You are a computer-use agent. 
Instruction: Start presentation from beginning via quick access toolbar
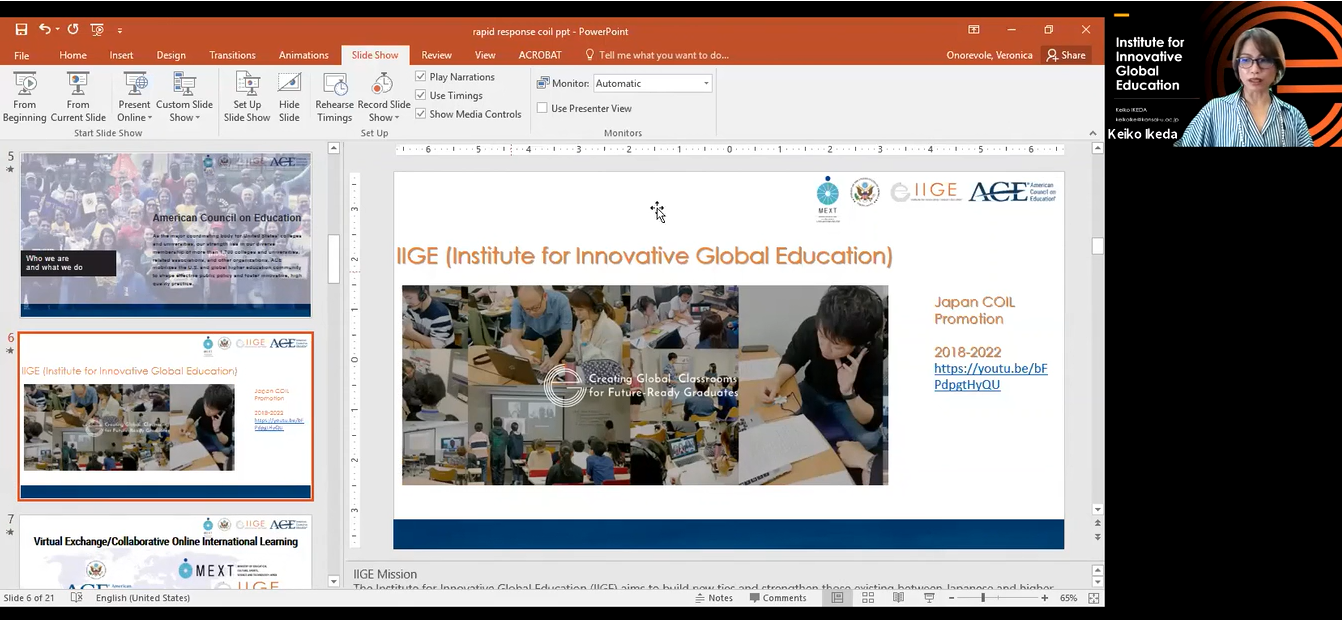click(97, 30)
